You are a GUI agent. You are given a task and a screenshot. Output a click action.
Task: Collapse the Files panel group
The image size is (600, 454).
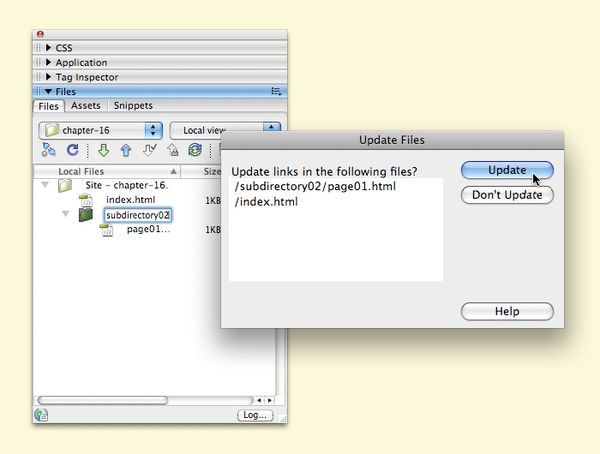click(x=66, y=91)
